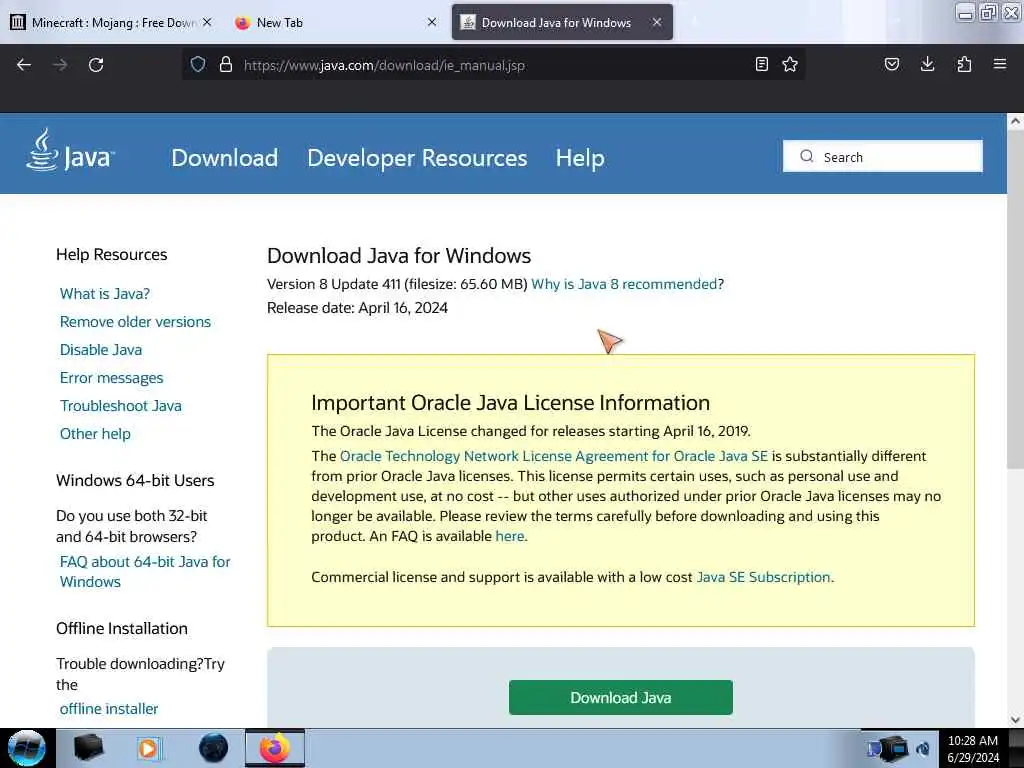The height and width of the screenshot is (768, 1024).
Task: Click the Firefox icon in taskbar
Action: coord(275,748)
